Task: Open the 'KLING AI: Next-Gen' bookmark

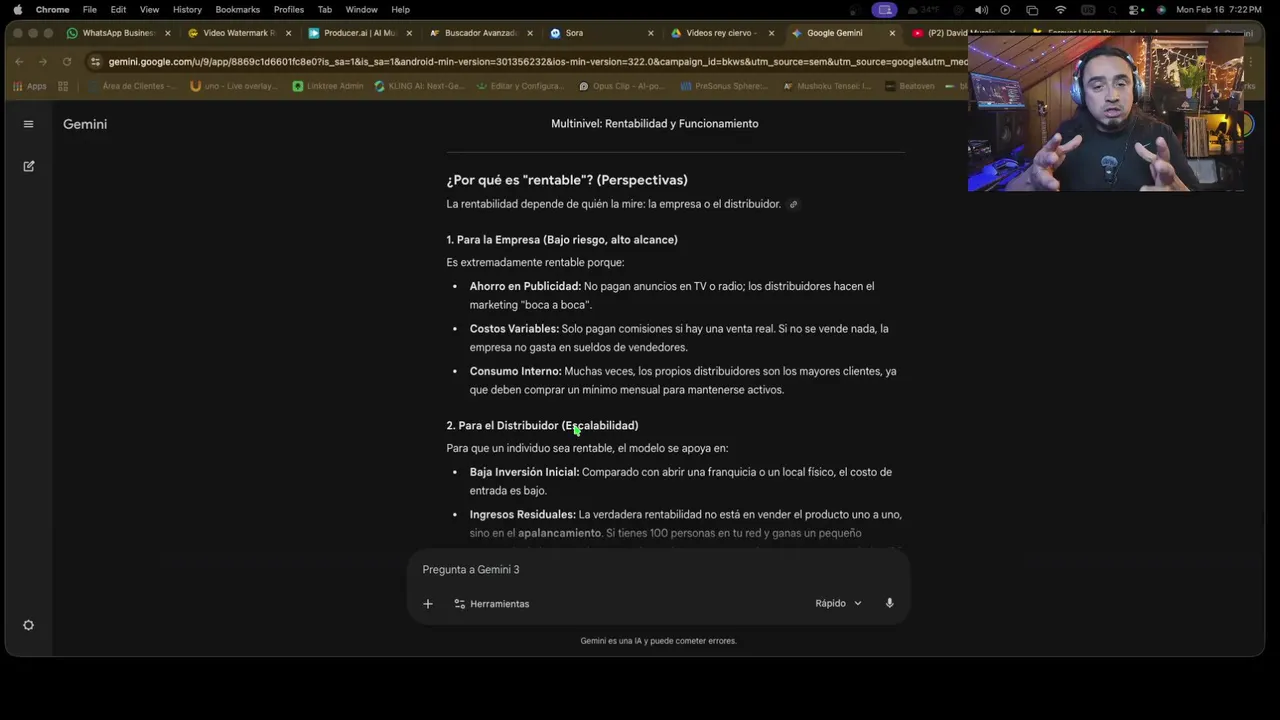Action: pos(419,86)
